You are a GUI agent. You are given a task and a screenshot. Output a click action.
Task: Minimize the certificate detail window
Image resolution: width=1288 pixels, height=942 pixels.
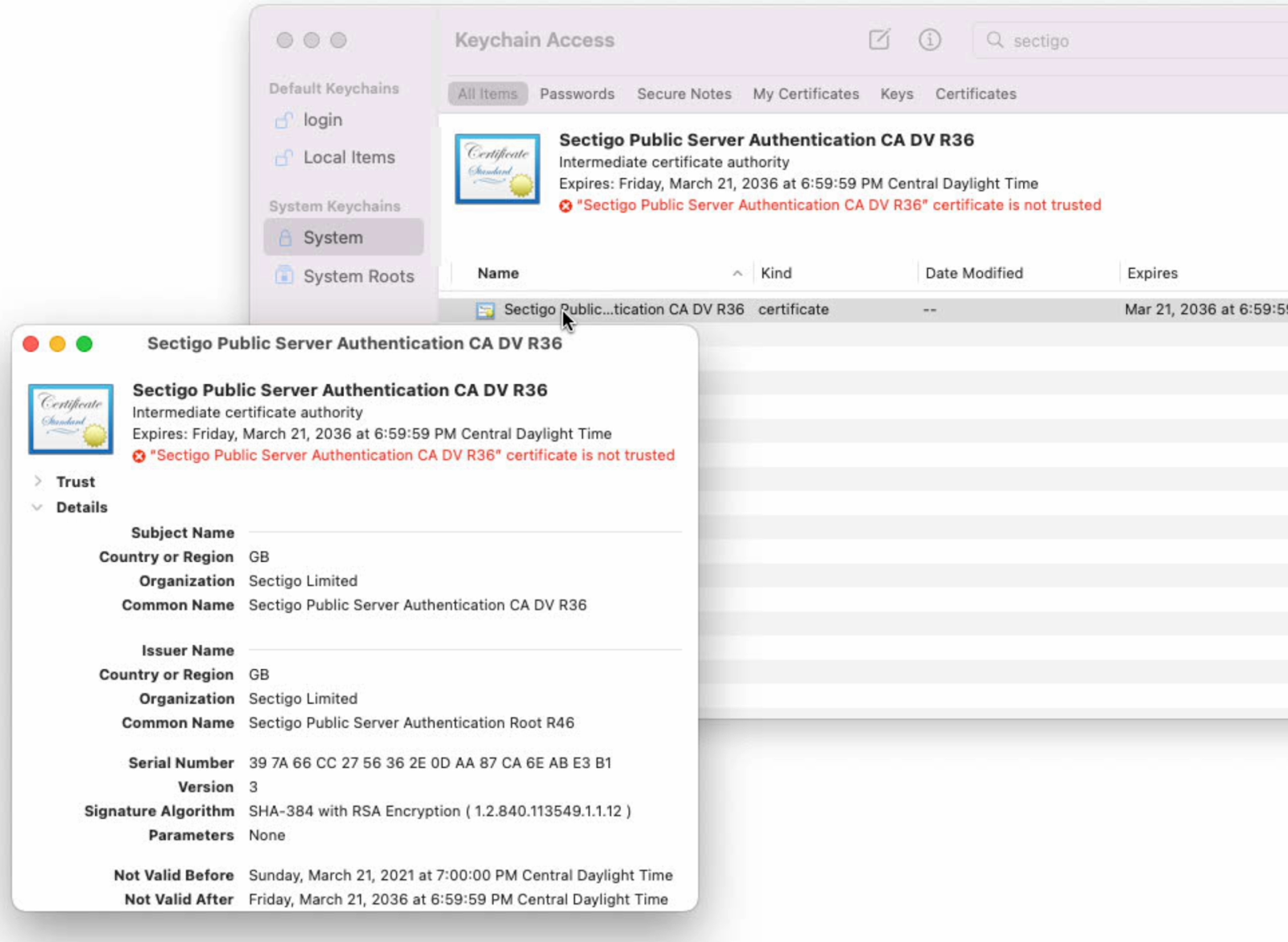tap(57, 344)
